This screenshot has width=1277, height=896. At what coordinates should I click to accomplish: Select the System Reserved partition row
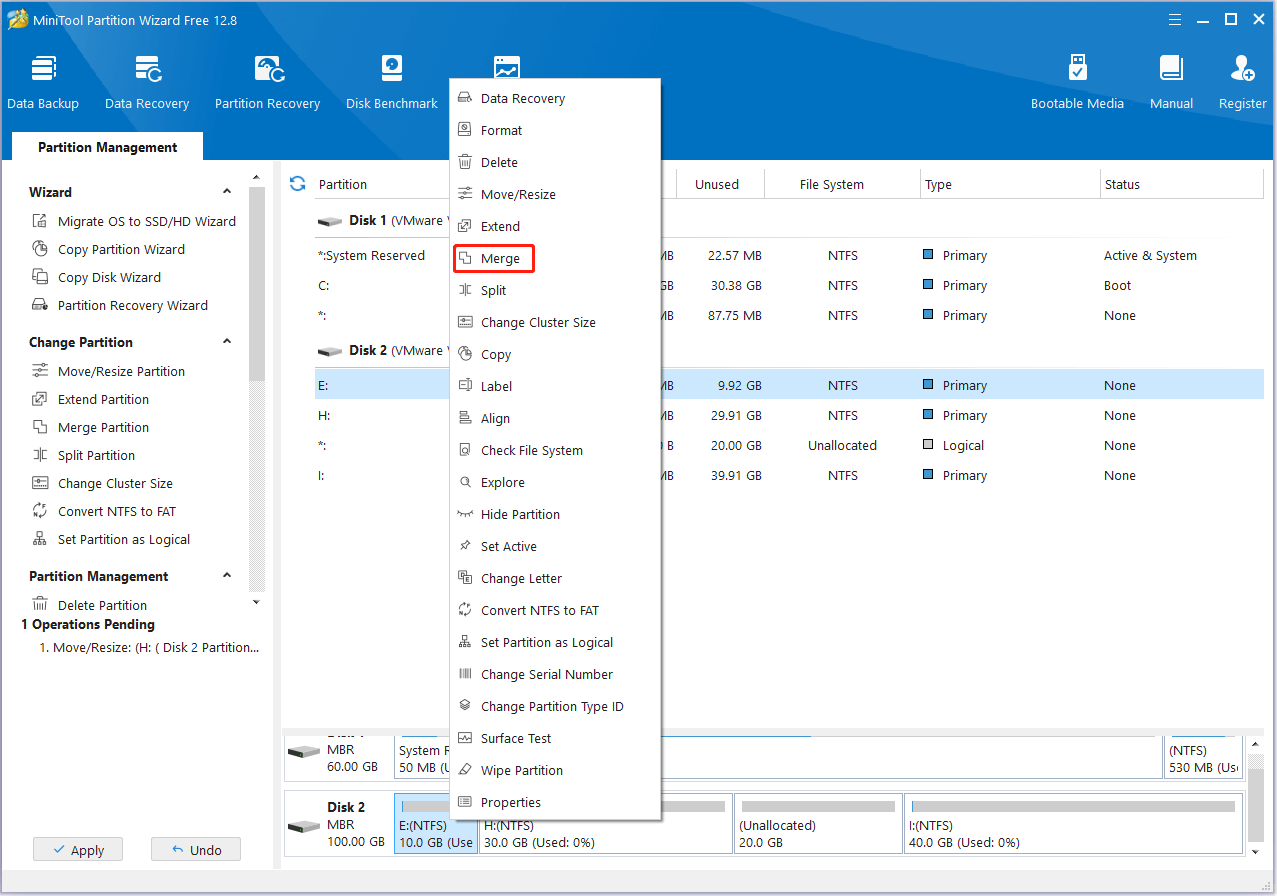point(789,255)
